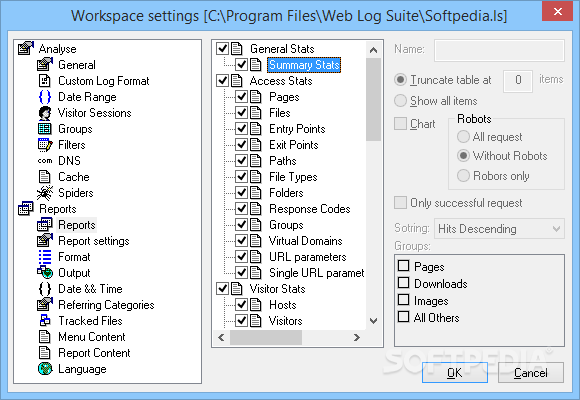Click the Spiders spider icon
This screenshot has height=400, width=580.
[x=45, y=193]
